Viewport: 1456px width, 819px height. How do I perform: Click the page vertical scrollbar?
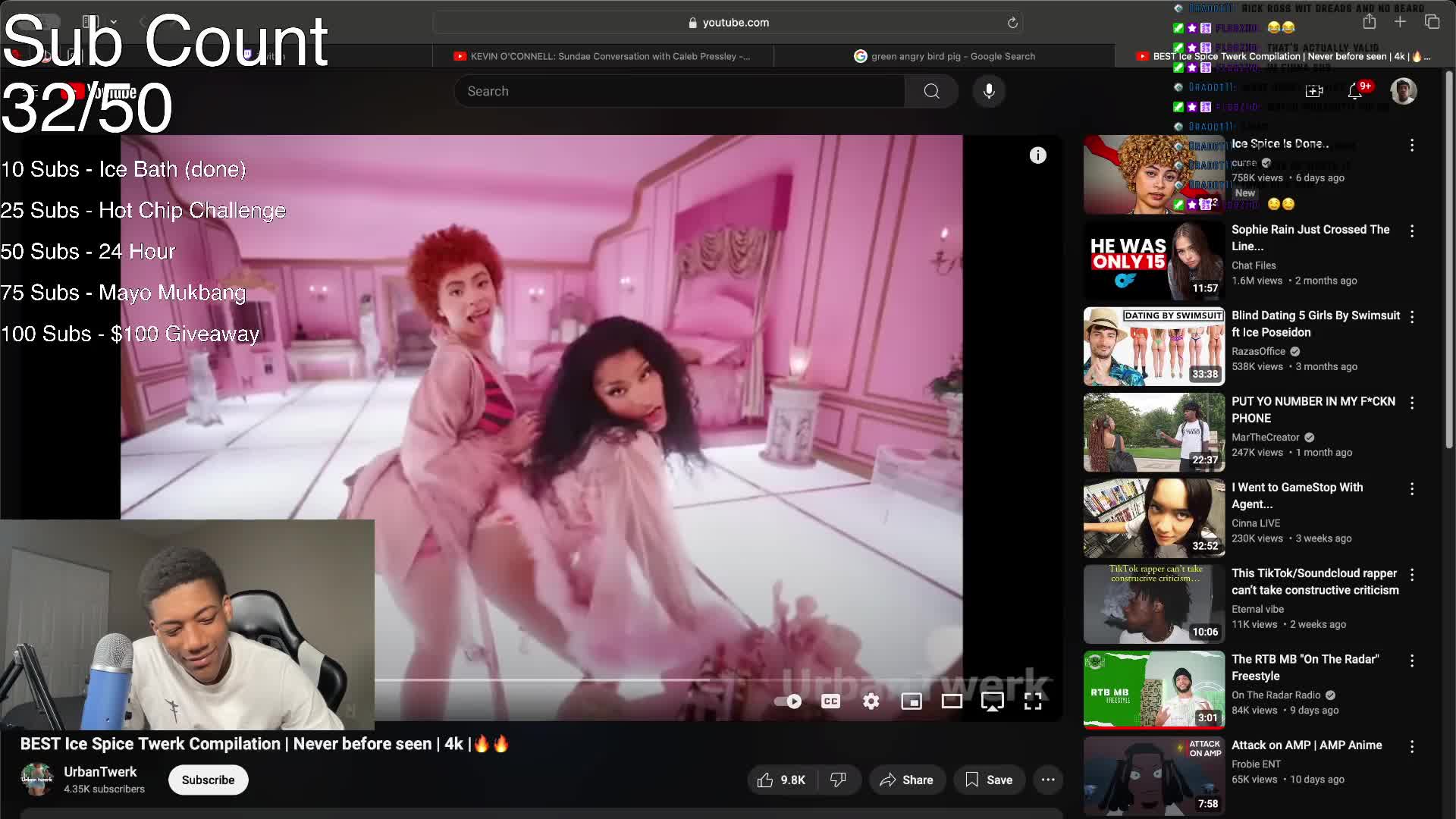coord(1449,258)
